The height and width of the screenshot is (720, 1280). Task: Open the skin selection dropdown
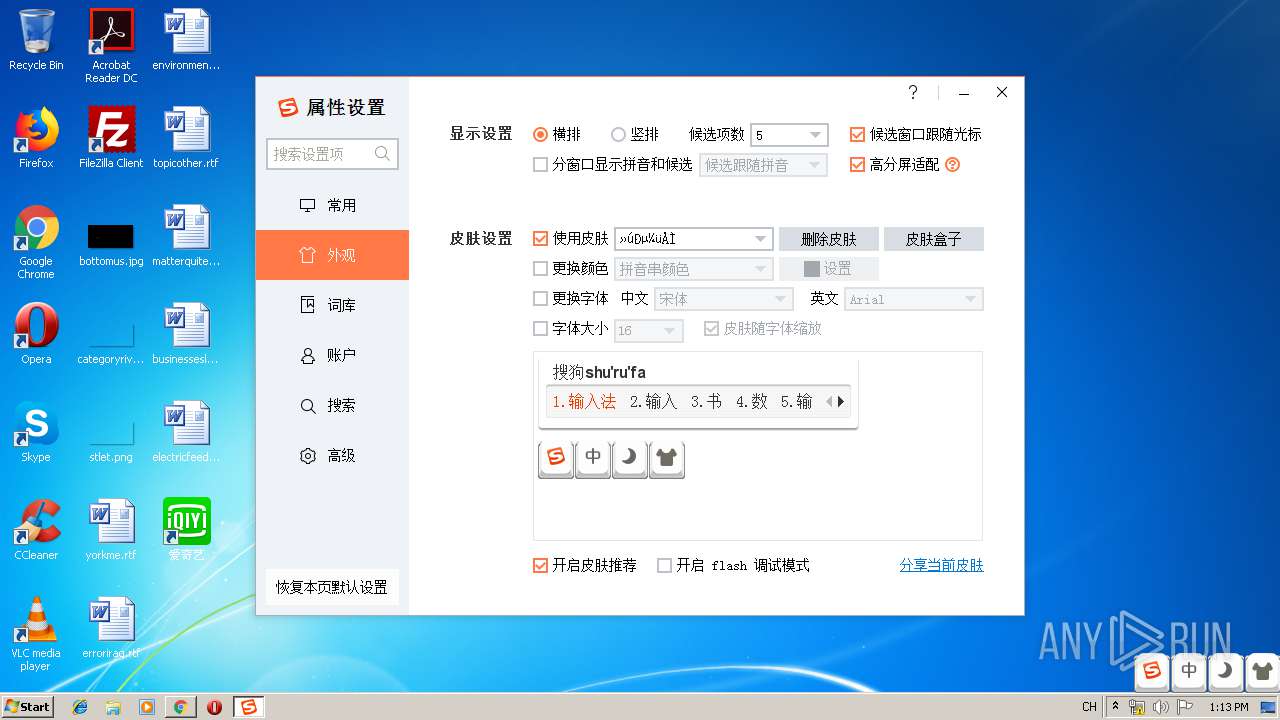(x=694, y=239)
